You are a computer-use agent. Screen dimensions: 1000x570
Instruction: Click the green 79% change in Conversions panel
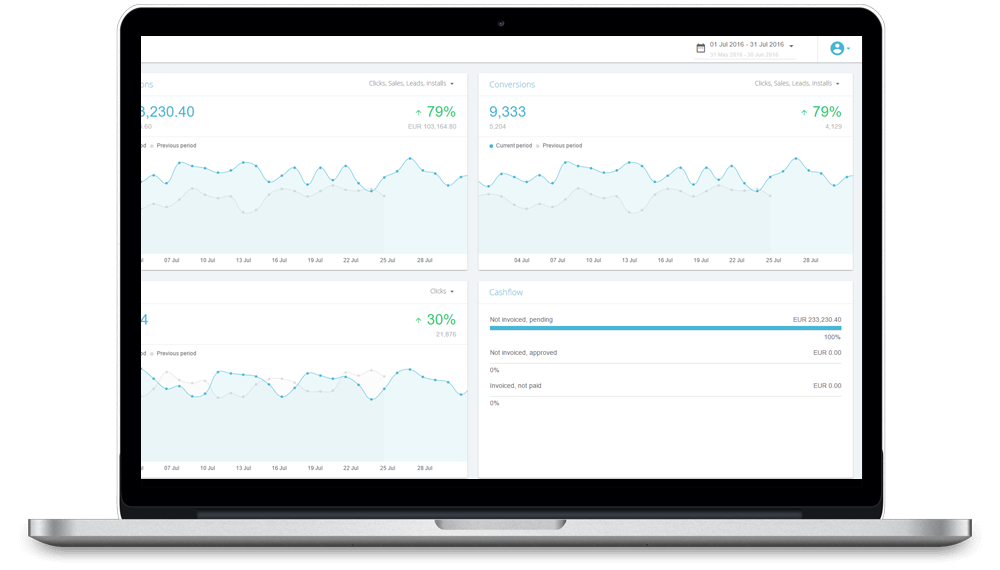(x=827, y=112)
